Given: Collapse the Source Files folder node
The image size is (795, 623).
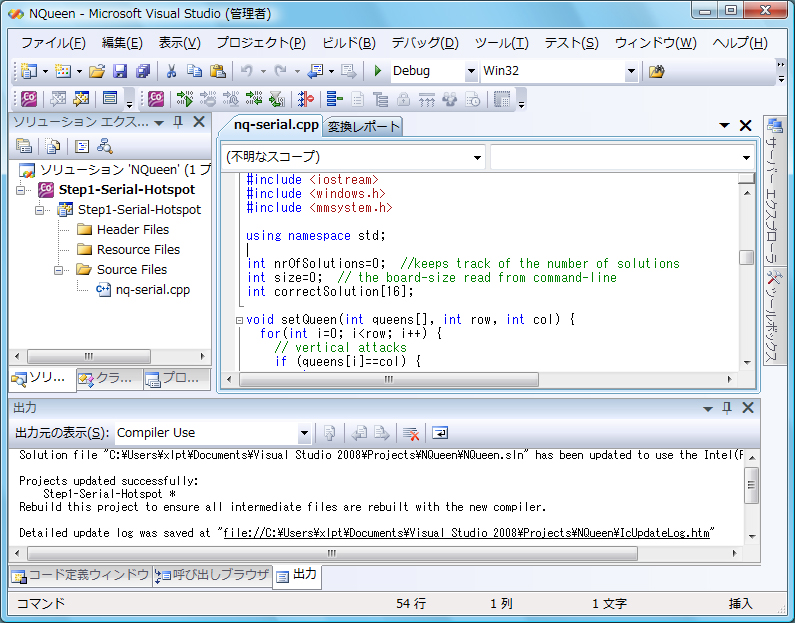Looking at the screenshot, I should click(x=59, y=270).
